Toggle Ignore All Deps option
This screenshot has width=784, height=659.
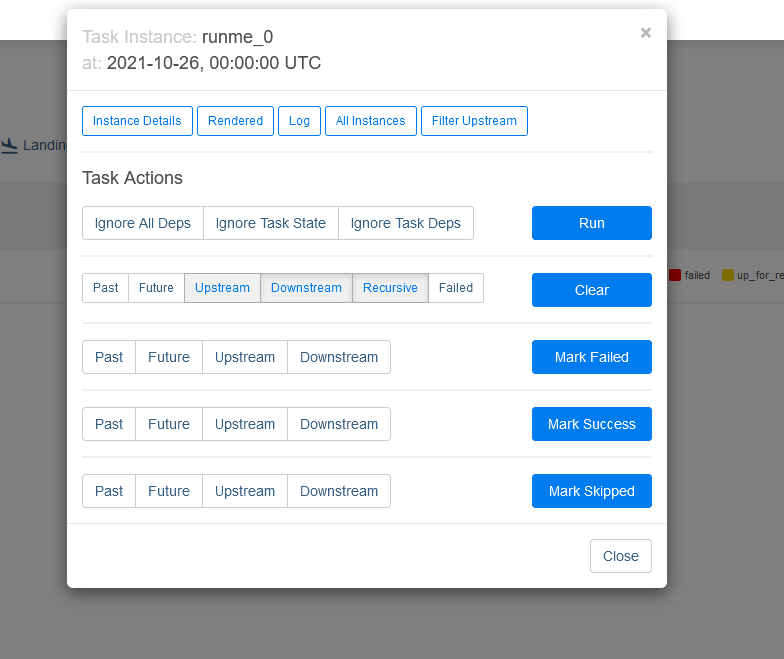[142, 223]
